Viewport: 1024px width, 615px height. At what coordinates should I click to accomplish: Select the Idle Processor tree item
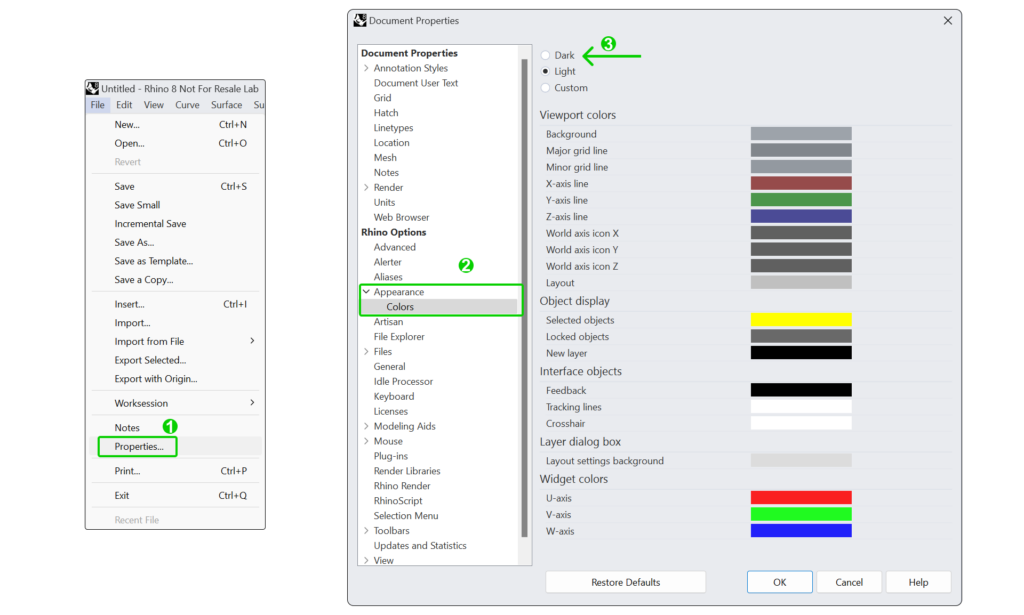point(403,381)
